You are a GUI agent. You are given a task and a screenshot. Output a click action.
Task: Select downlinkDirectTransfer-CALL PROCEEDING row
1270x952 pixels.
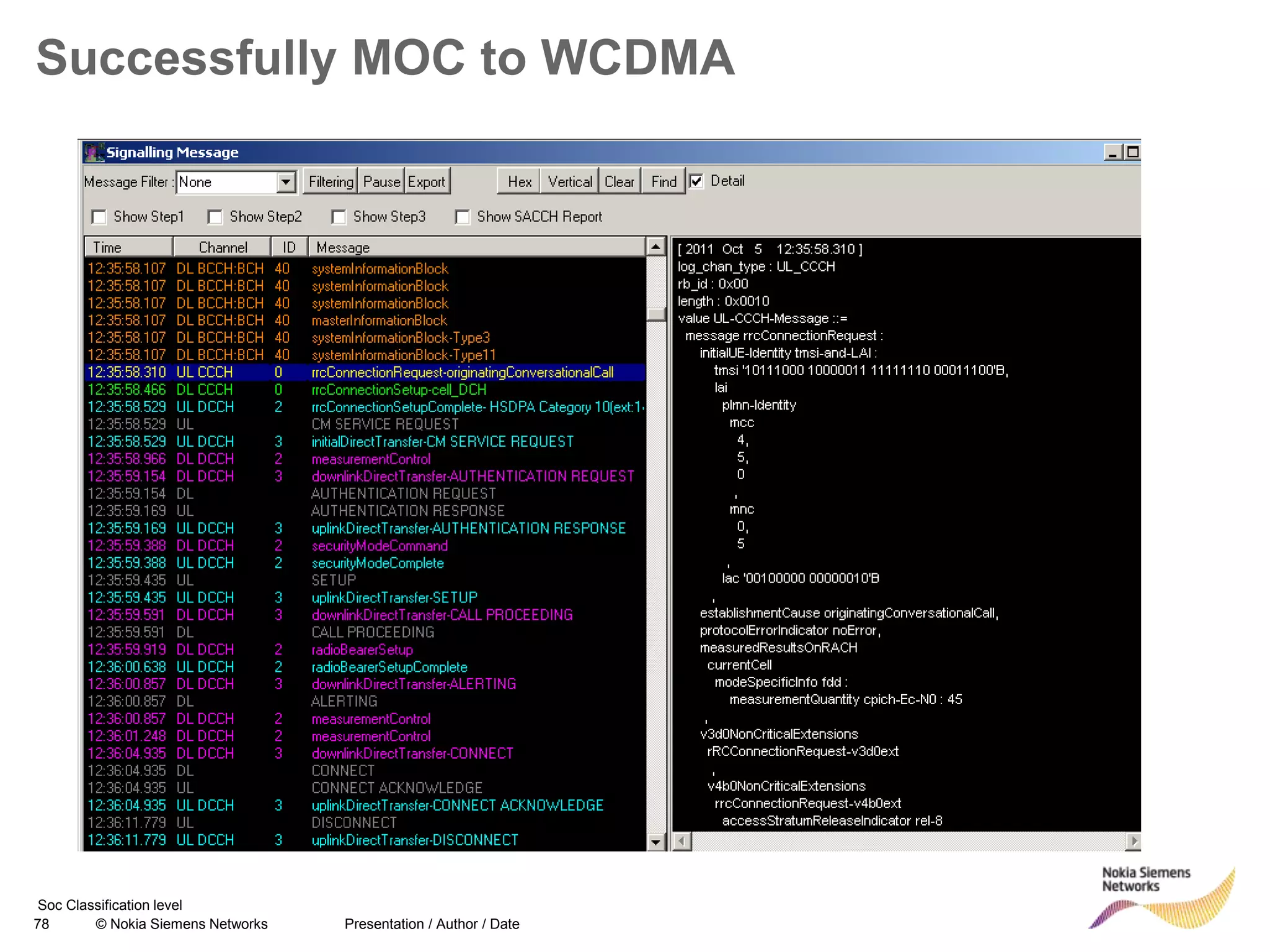coord(365,615)
